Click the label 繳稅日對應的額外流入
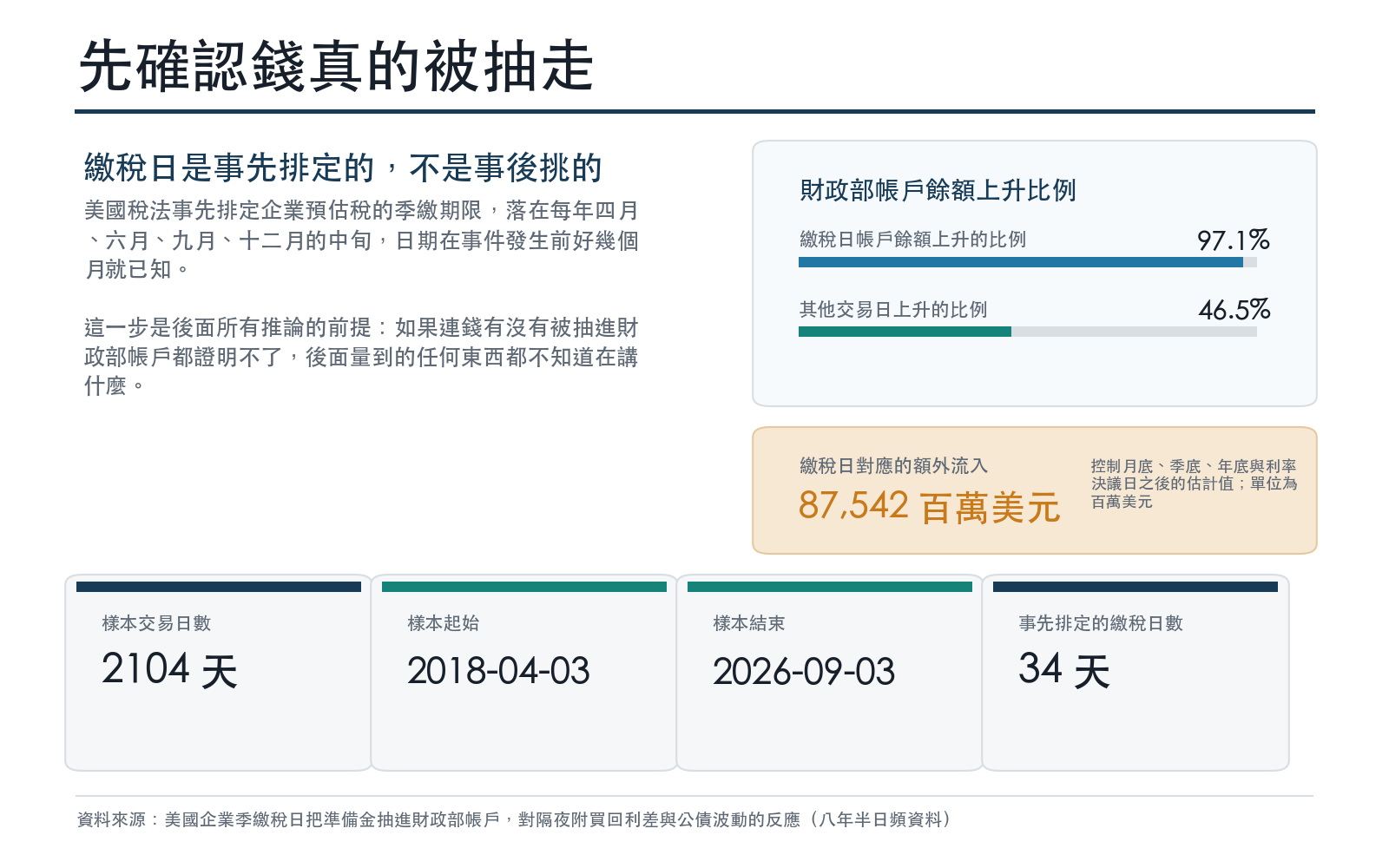 point(893,466)
